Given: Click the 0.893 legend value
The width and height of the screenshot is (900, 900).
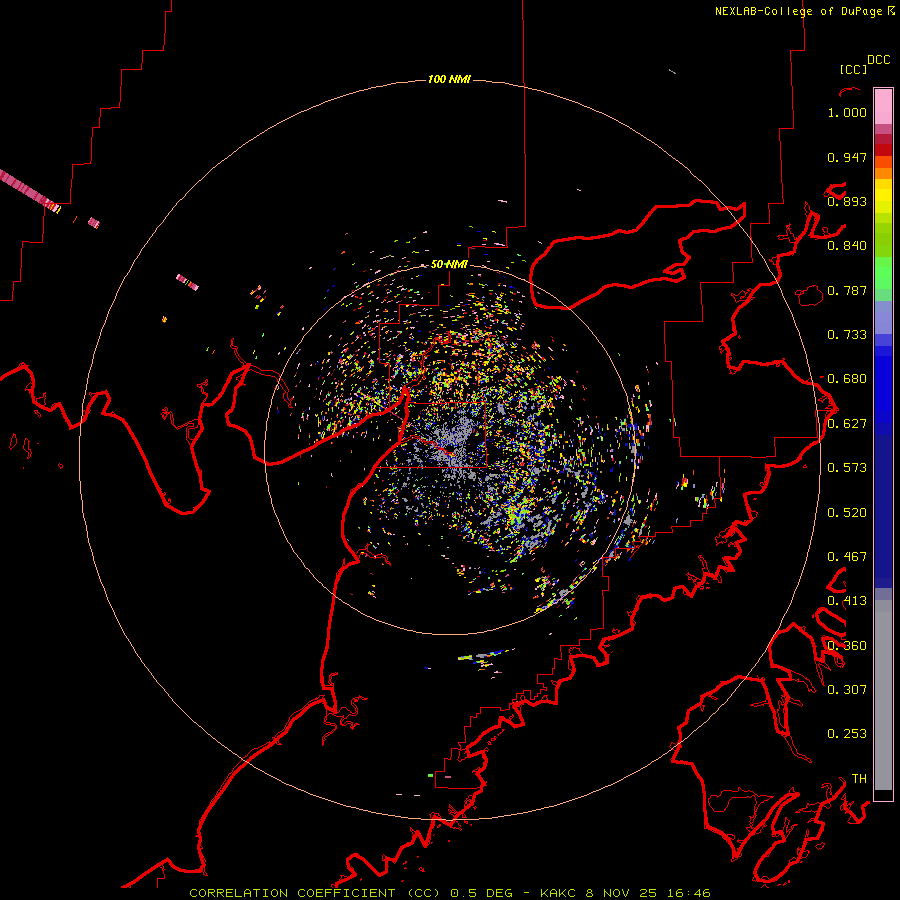Looking at the screenshot, I should (847, 201).
